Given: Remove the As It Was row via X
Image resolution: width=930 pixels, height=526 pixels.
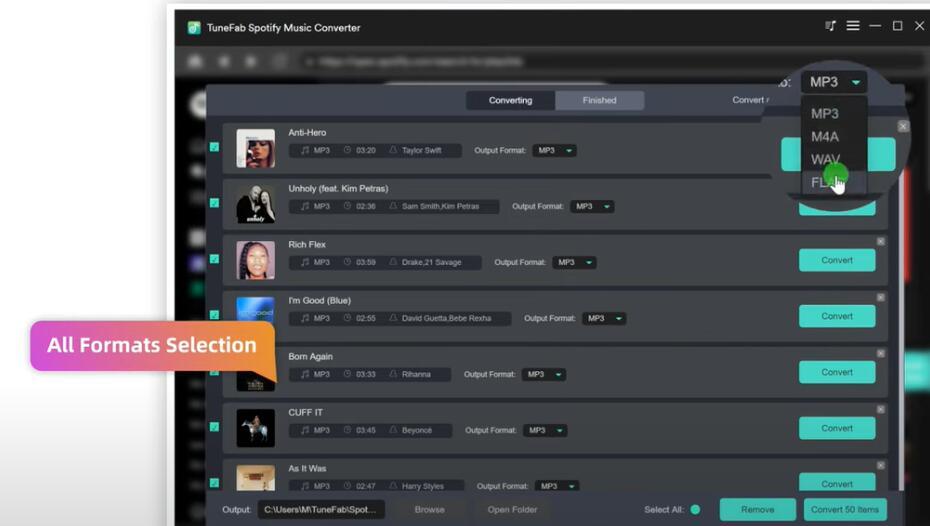Looking at the screenshot, I should (881, 466).
